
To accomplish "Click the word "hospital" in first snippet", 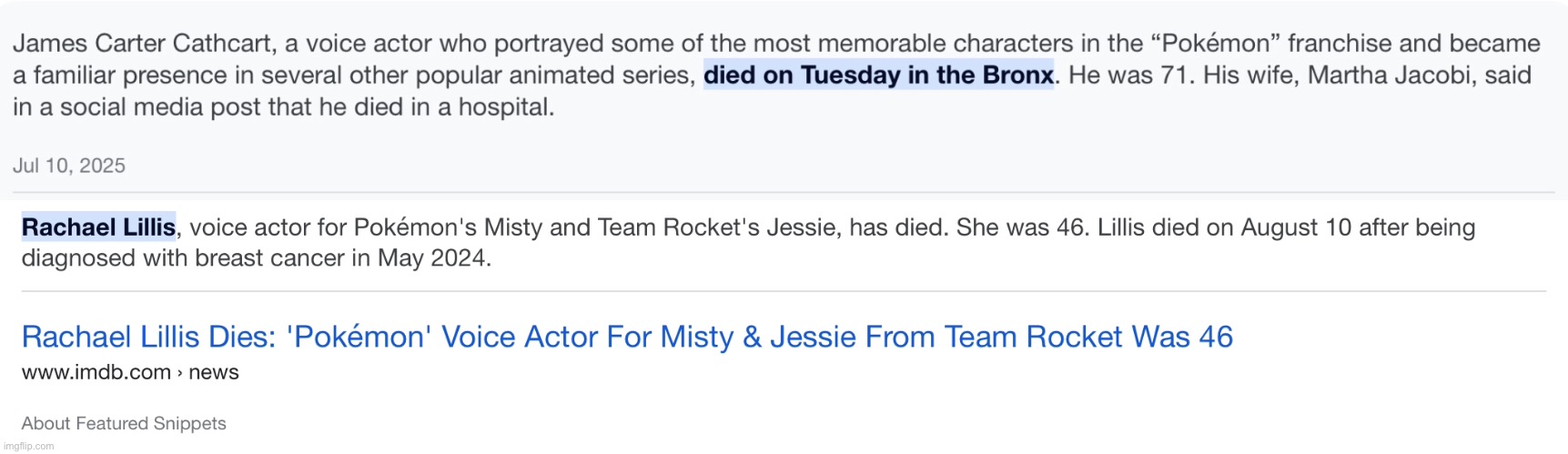I will coord(504,106).
